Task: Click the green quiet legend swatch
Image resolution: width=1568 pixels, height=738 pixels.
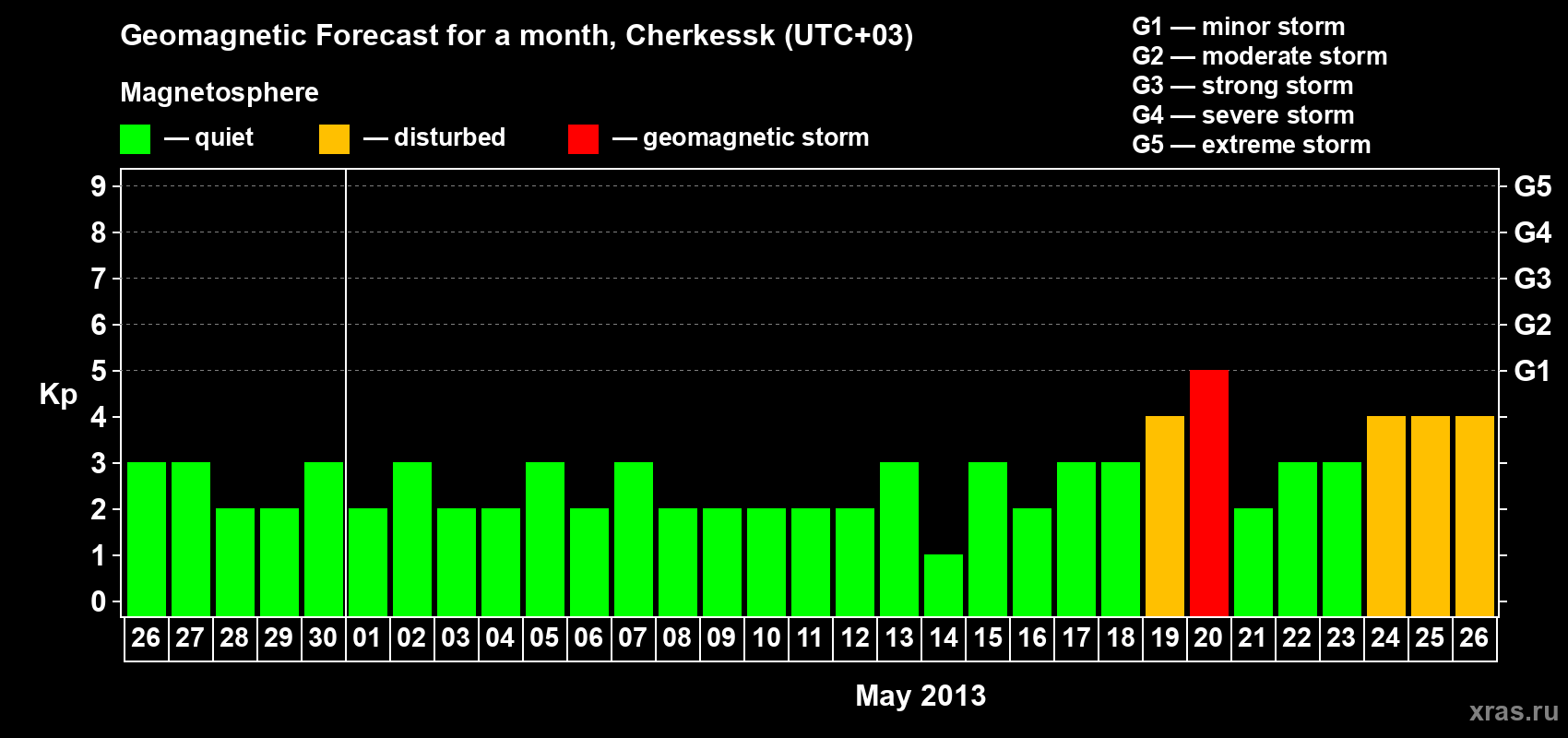Action: (135, 139)
